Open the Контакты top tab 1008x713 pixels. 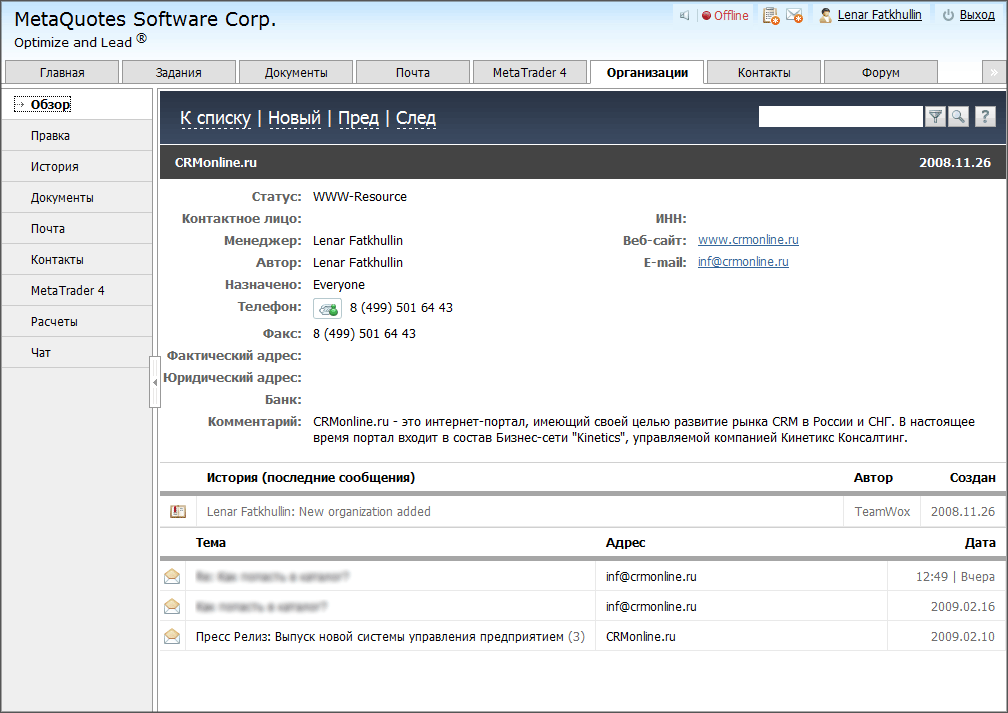[x=764, y=73]
